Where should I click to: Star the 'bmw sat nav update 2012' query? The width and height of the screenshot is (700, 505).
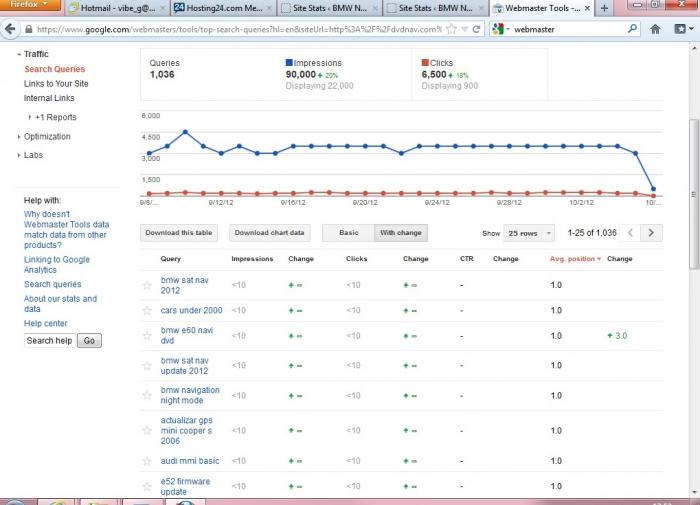coord(147,366)
